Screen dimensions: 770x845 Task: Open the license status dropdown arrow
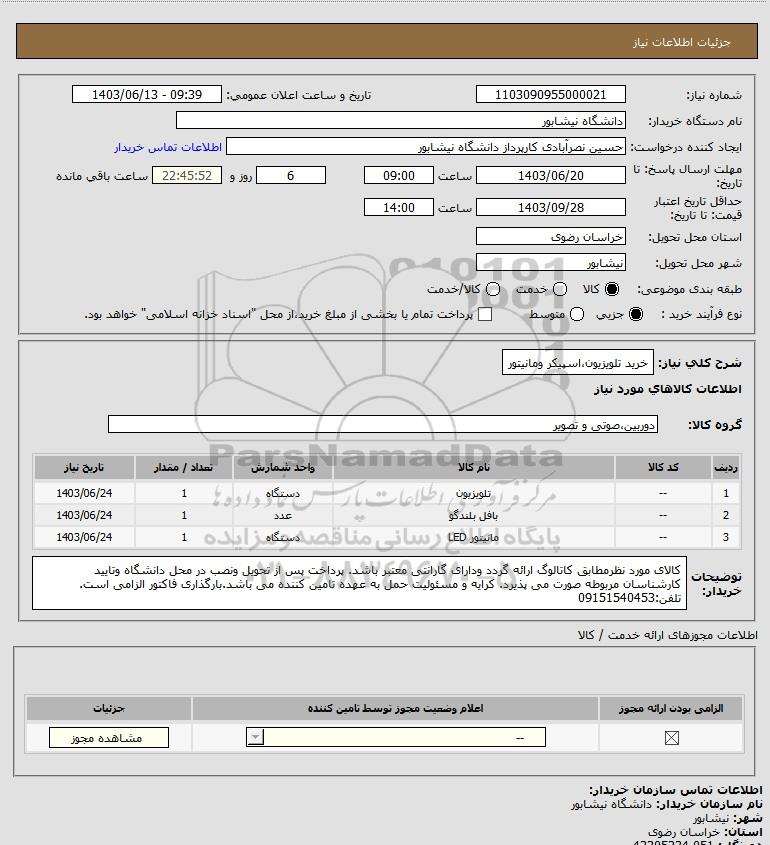[255, 737]
